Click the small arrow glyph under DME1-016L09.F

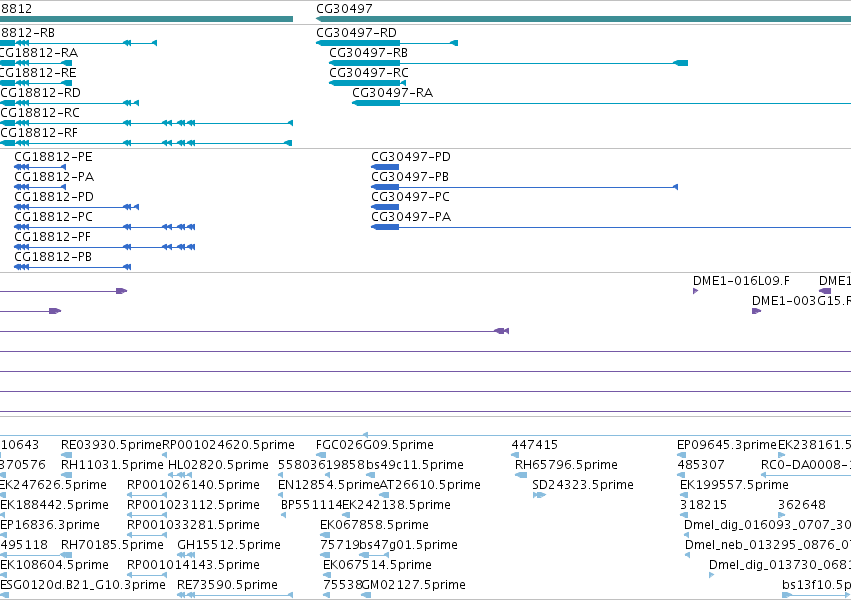695,291
